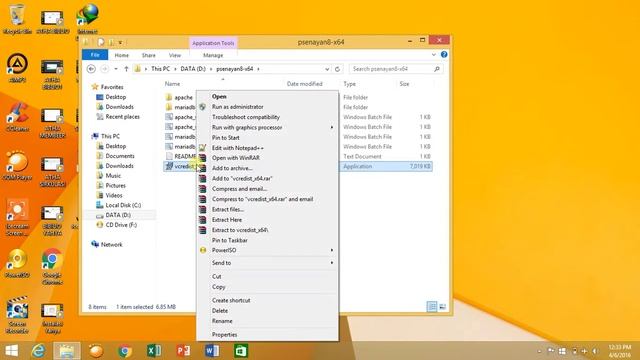Click the taskbar clock and date
The image size is (640, 360).
(620, 351)
